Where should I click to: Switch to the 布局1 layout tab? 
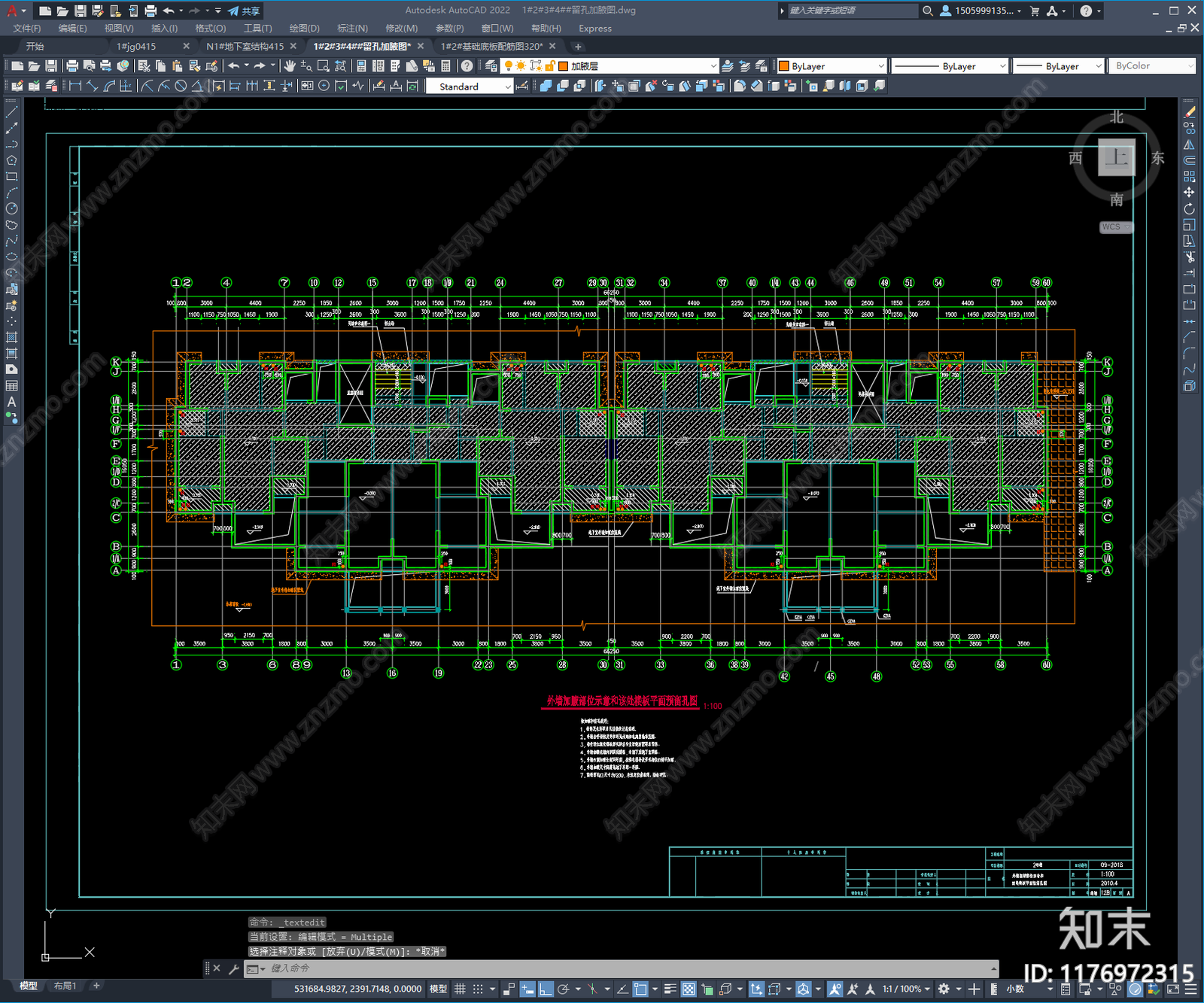tap(65, 986)
